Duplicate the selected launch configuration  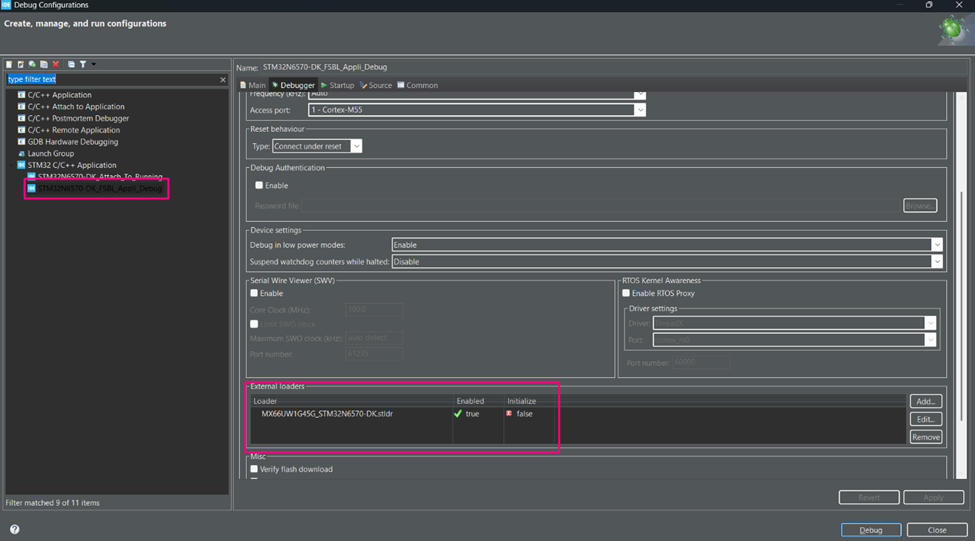point(44,64)
